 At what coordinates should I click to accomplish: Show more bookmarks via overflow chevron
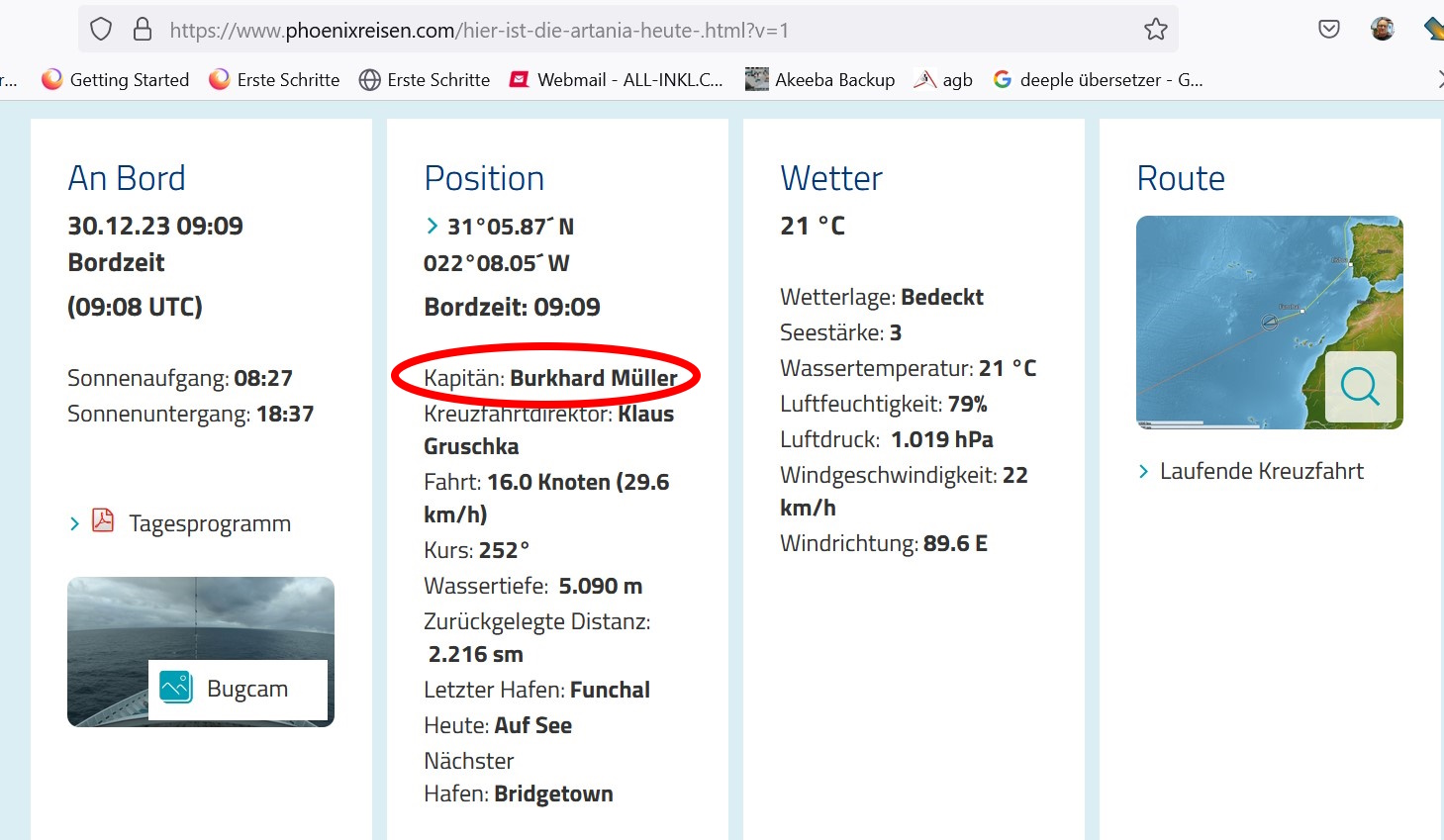[1438, 80]
